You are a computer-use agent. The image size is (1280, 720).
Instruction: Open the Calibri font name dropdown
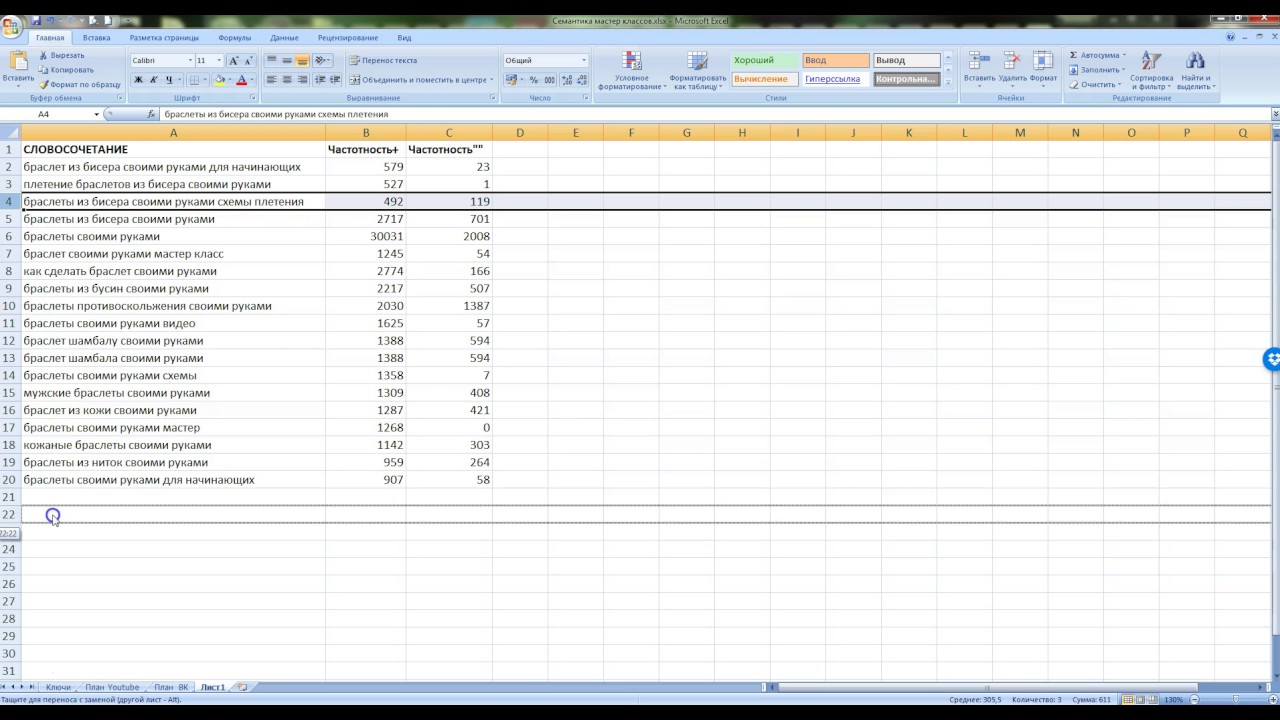tap(189, 61)
